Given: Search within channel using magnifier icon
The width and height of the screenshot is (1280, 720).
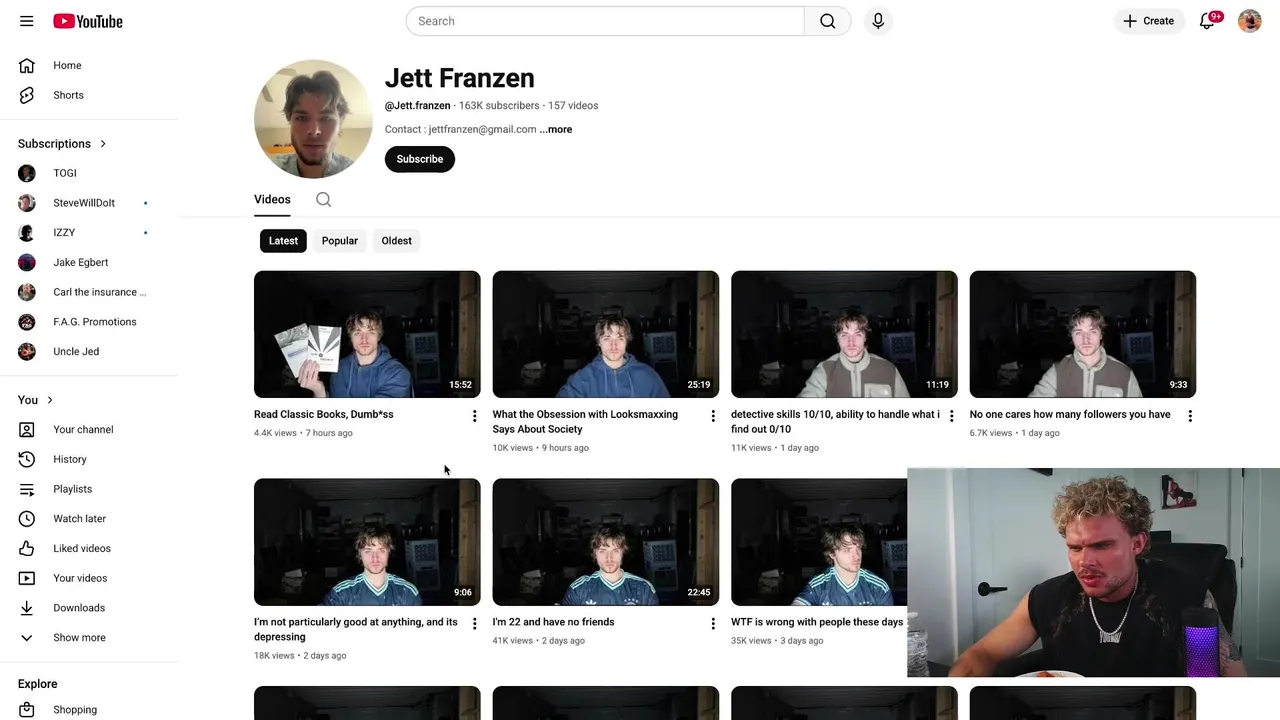Looking at the screenshot, I should click(324, 200).
